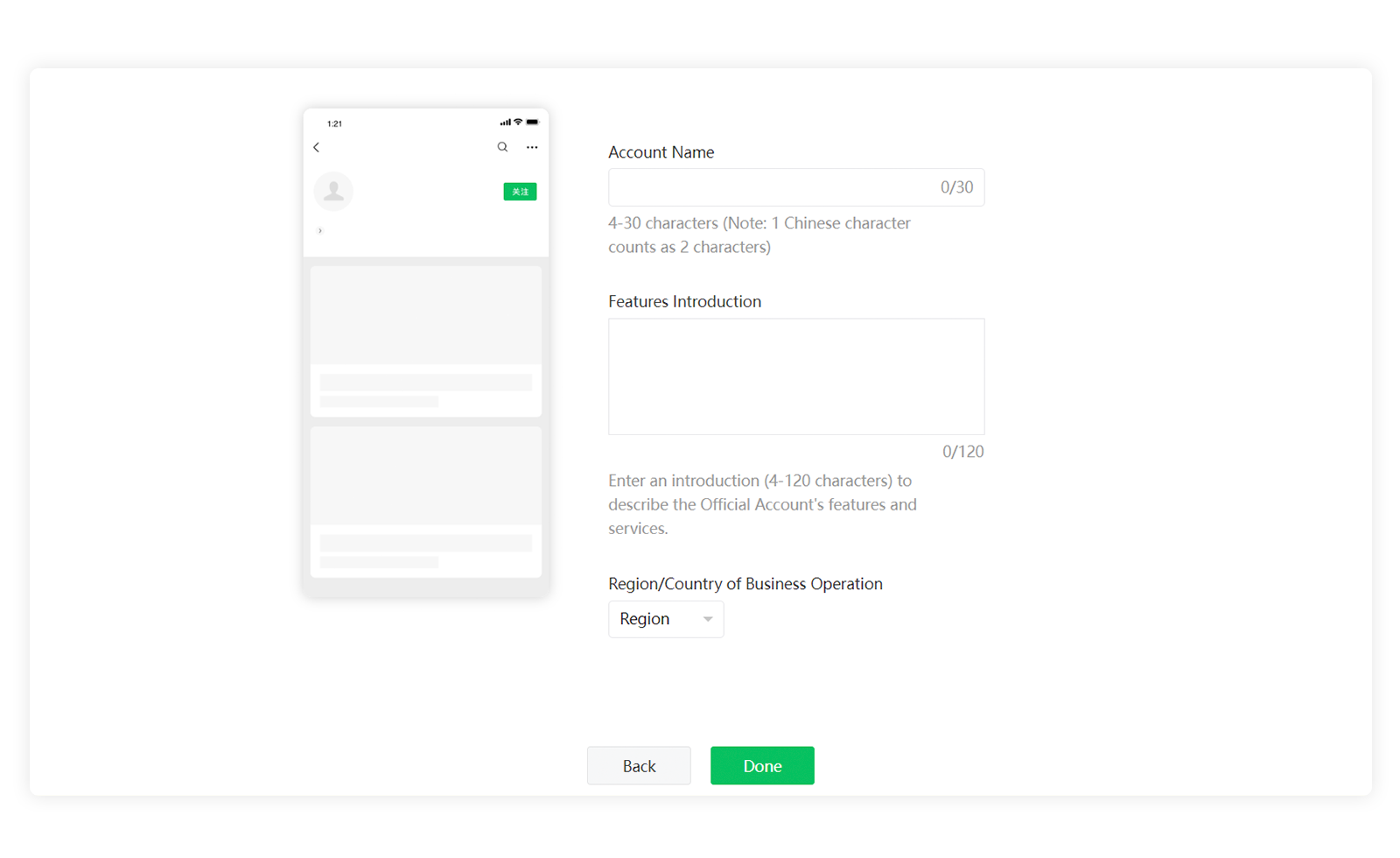Click the wifi icon in phone status bar
The image size is (1400, 858).
click(518, 123)
